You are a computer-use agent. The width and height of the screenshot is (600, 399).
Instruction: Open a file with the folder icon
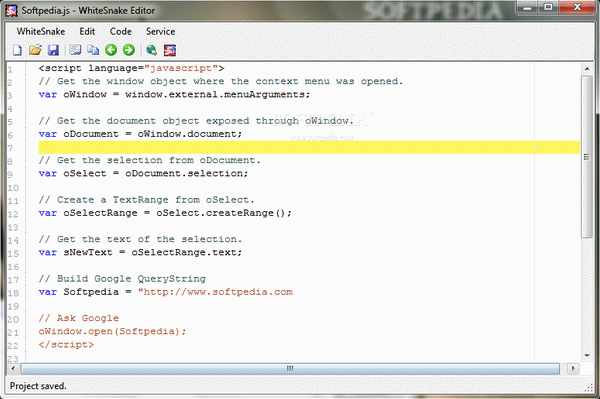35,50
